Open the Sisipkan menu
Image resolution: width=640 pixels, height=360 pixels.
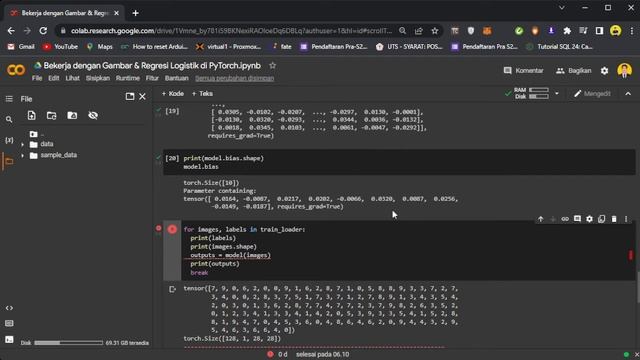tap(98, 78)
